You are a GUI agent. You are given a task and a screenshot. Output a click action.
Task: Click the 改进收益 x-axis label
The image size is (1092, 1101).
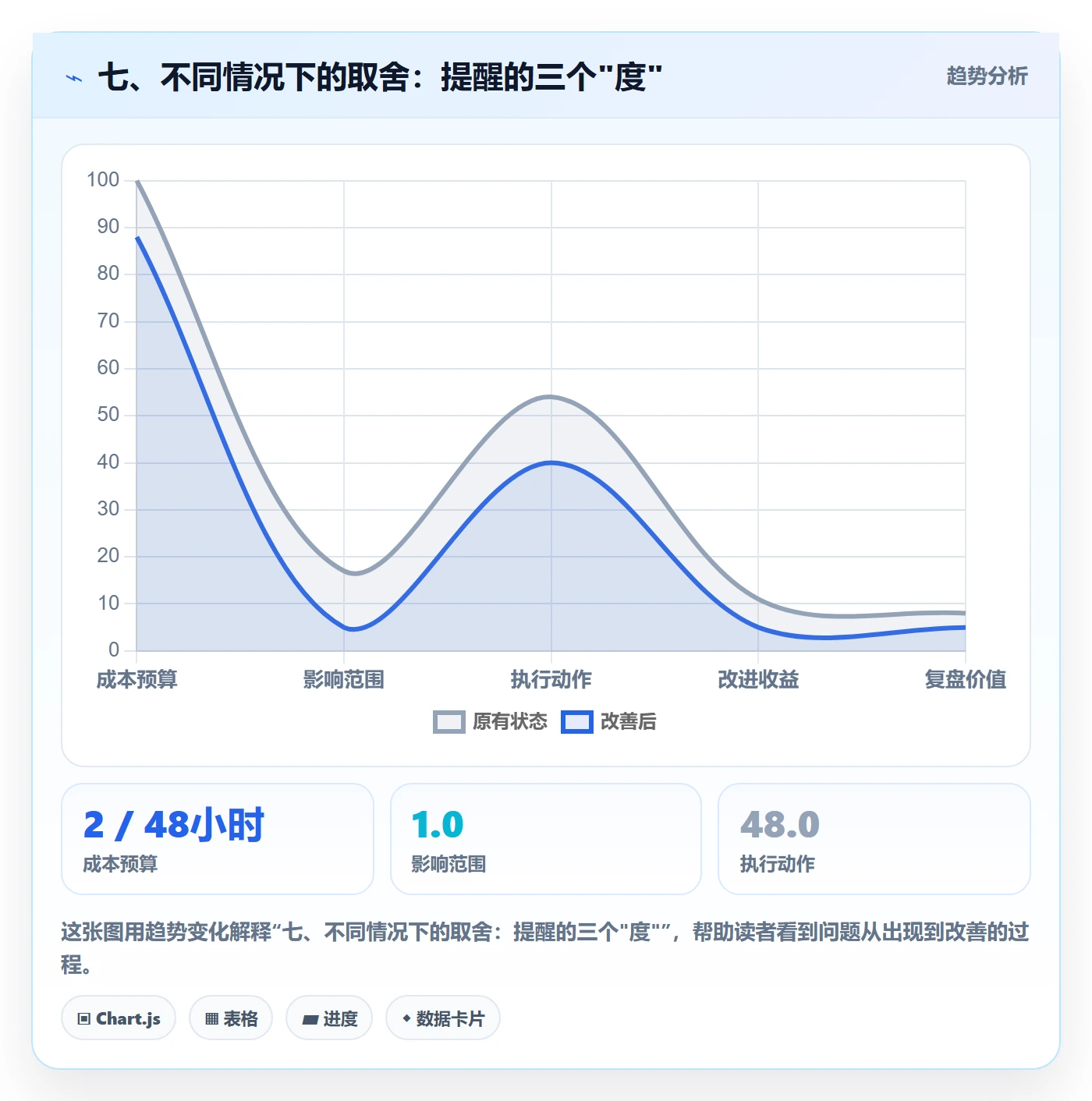tap(758, 680)
